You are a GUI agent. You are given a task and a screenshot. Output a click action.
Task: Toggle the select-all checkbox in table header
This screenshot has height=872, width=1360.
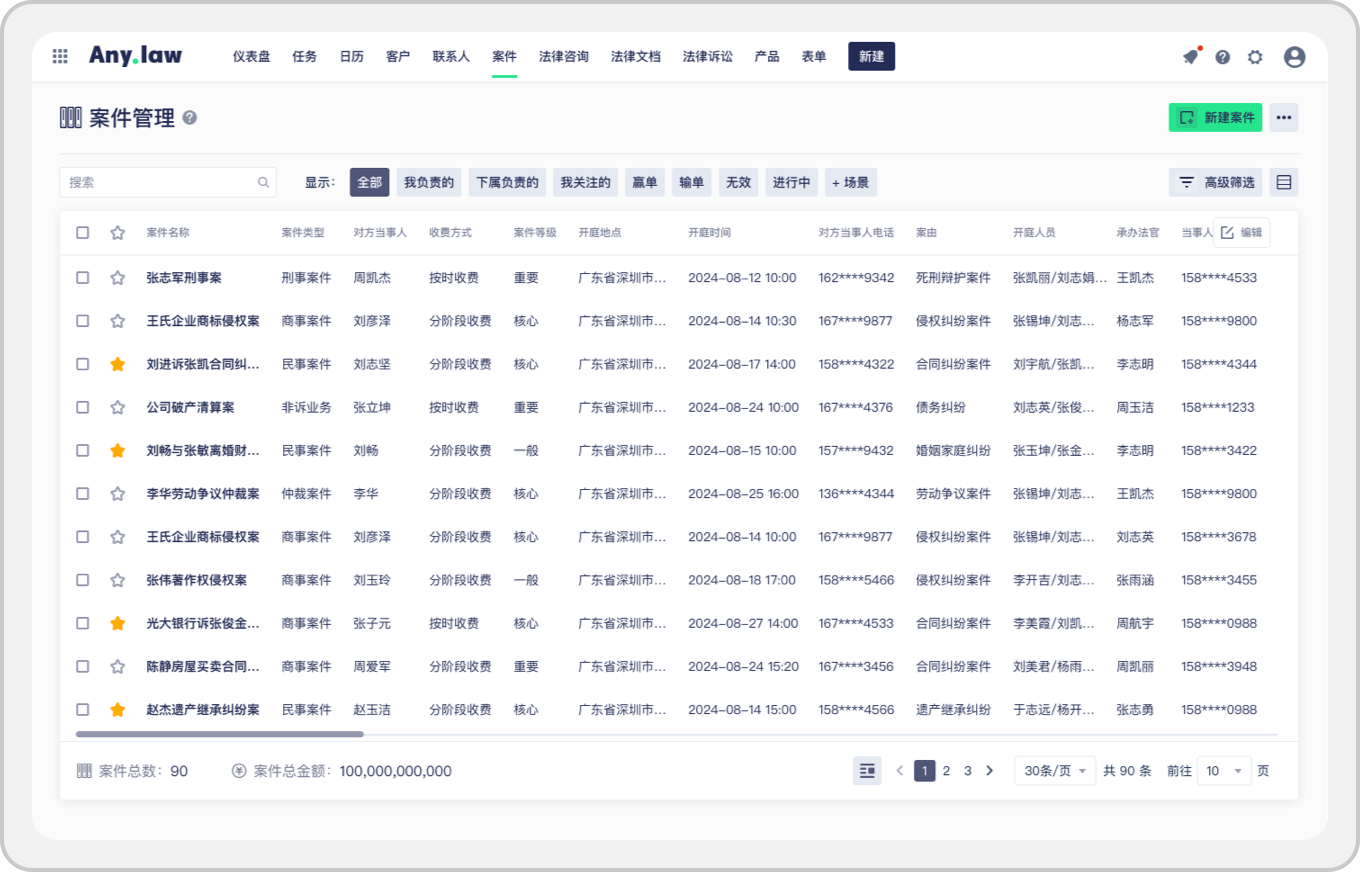coord(83,233)
